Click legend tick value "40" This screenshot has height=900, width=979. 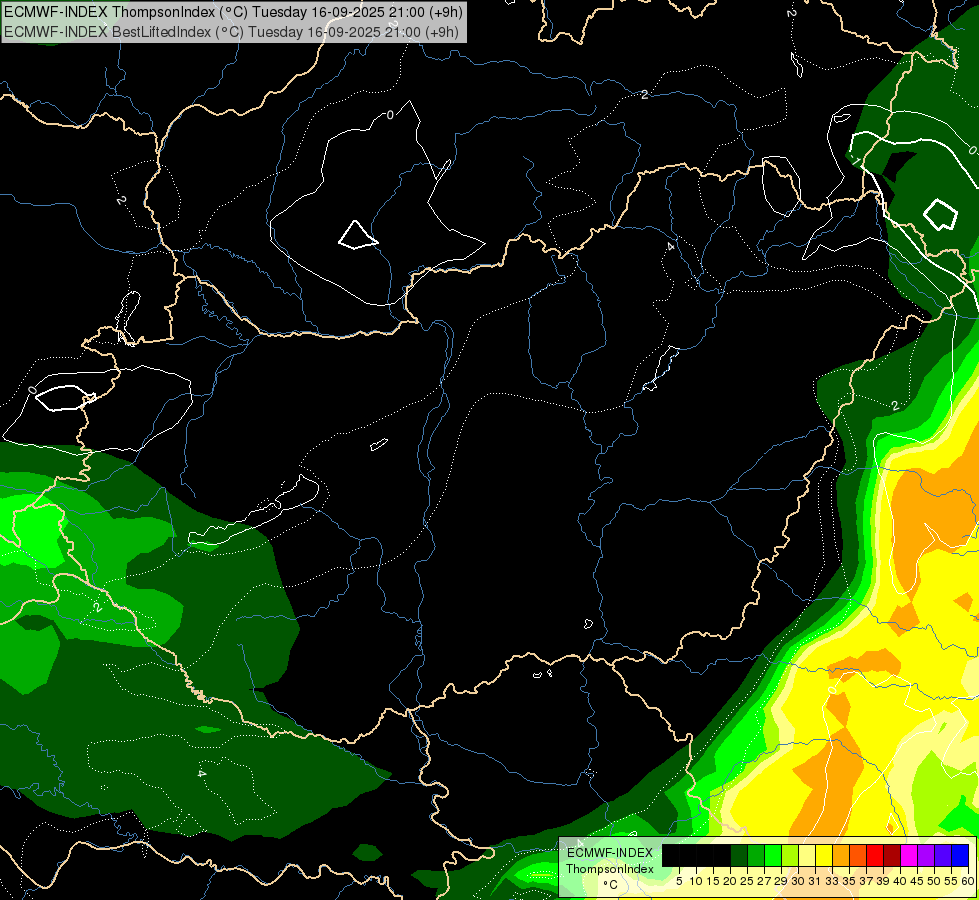[x=900, y=881]
